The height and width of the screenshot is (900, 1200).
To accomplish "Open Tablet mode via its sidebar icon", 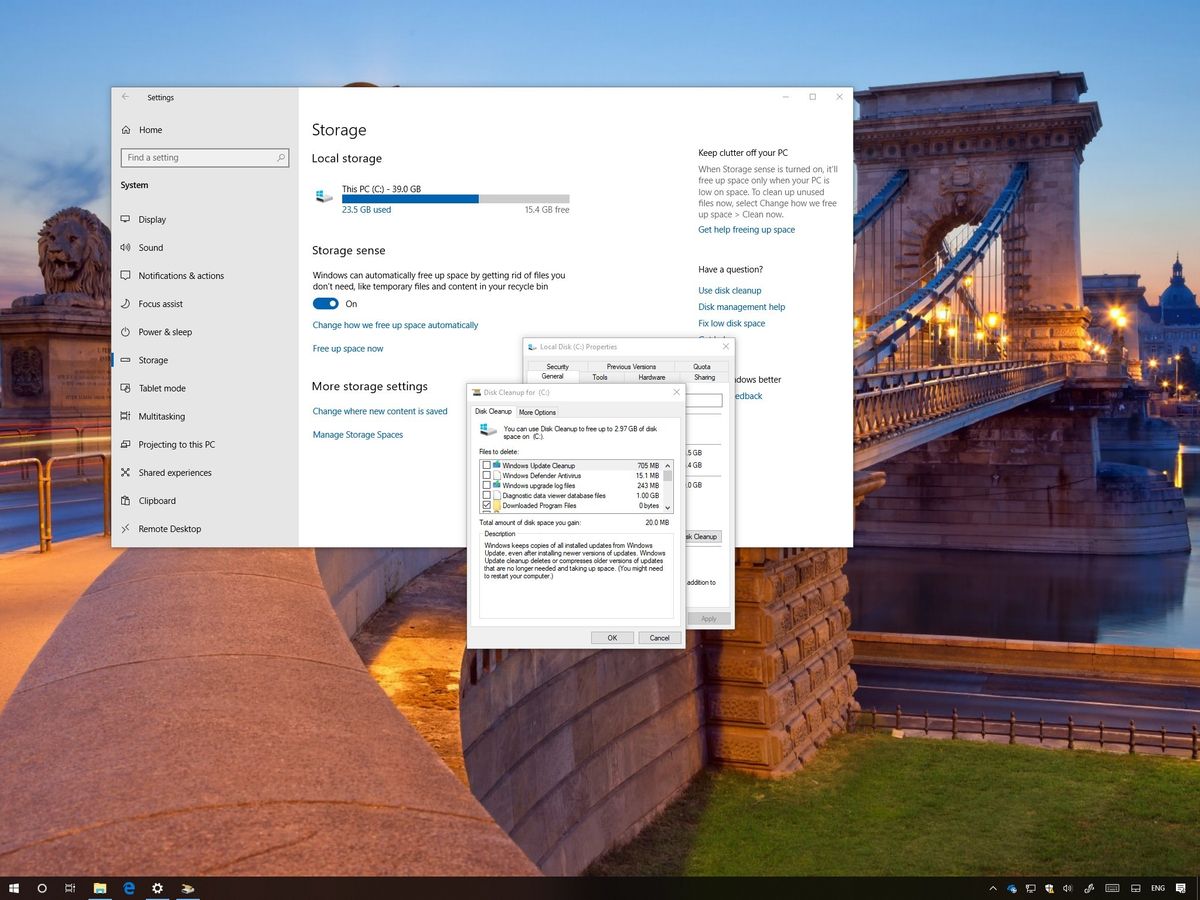I will [x=126, y=388].
